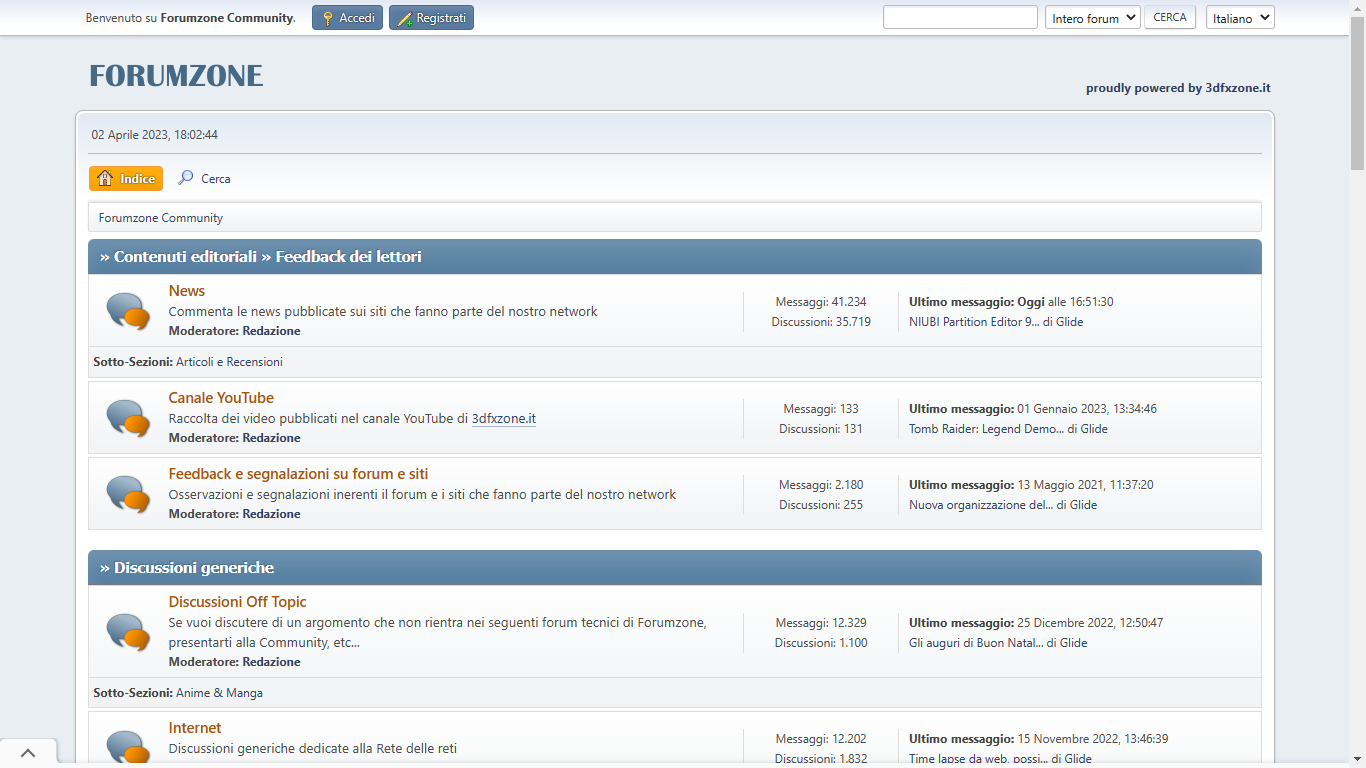Click the proudly powered by 3dfxzone.it text
This screenshot has height=768, width=1366.
click(1178, 88)
